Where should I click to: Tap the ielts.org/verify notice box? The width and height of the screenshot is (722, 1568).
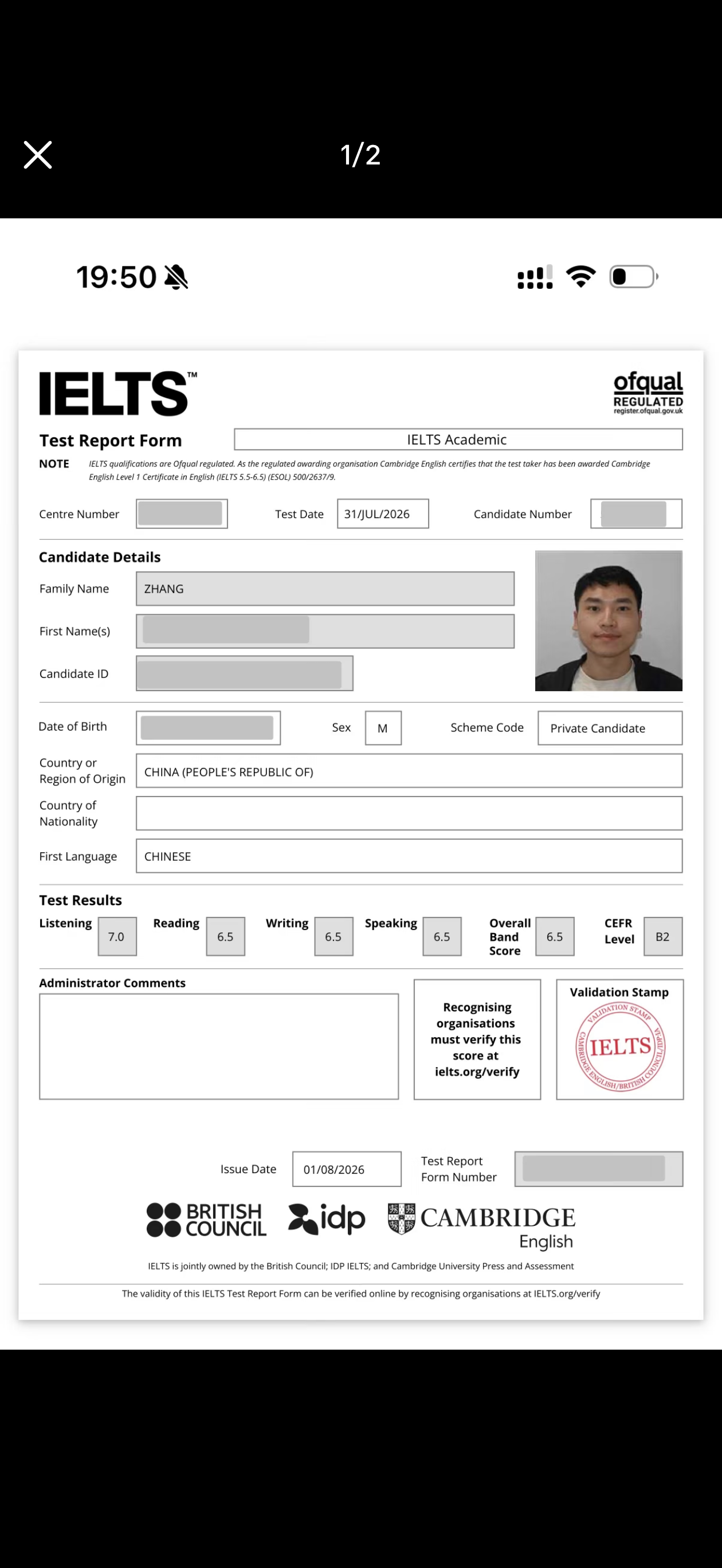[x=477, y=1040]
